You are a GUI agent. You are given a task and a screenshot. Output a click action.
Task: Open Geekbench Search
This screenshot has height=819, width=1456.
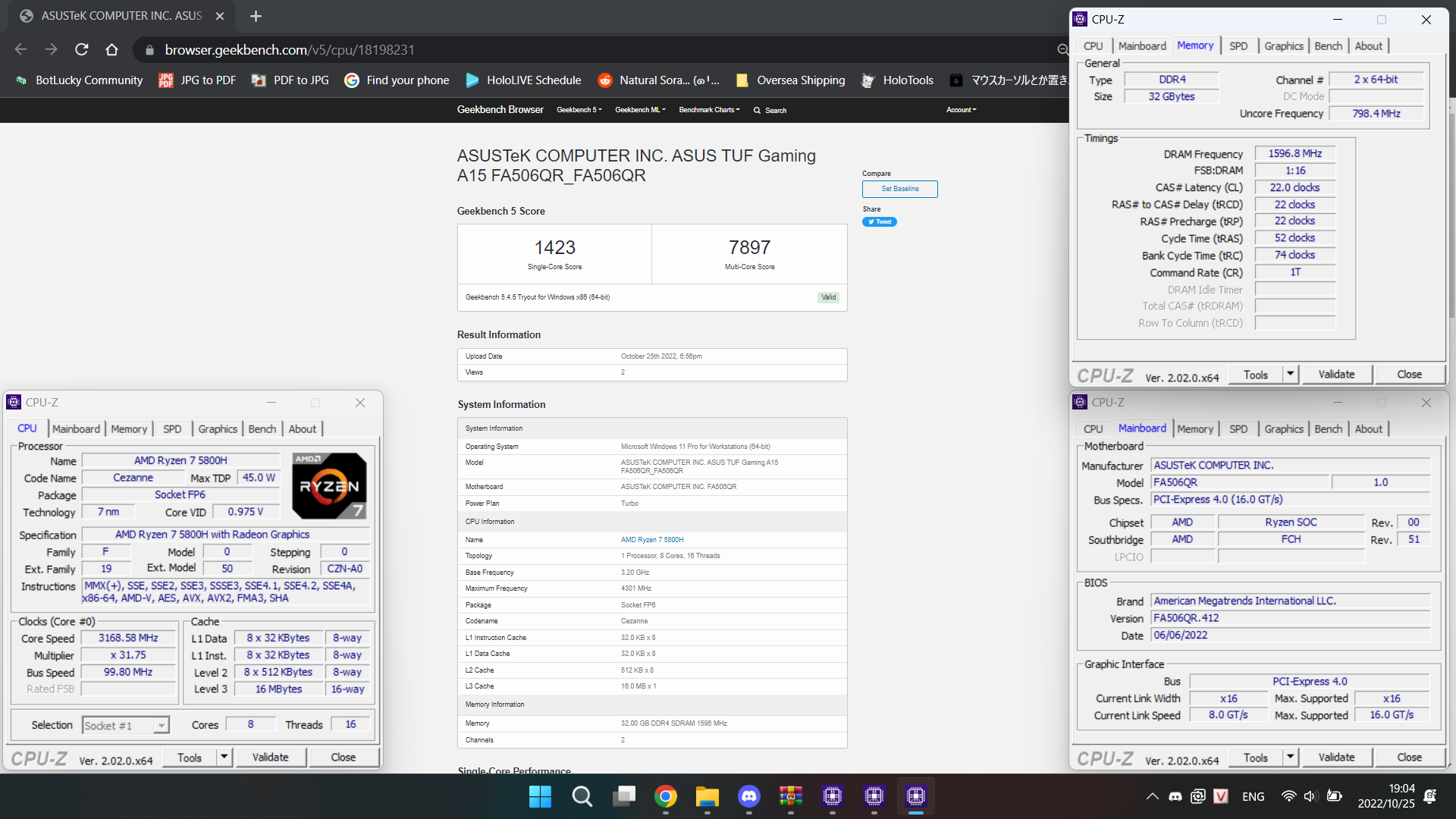click(x=770, y=111)
